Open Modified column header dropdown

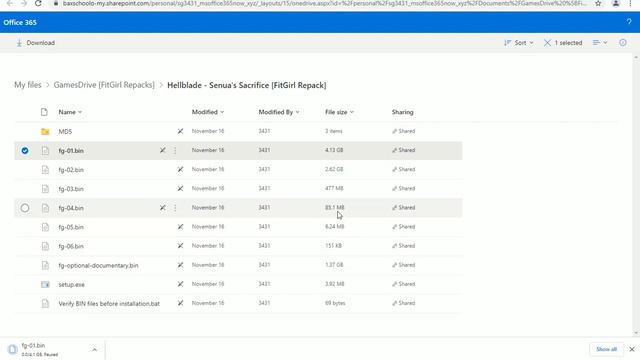(208, 112)
